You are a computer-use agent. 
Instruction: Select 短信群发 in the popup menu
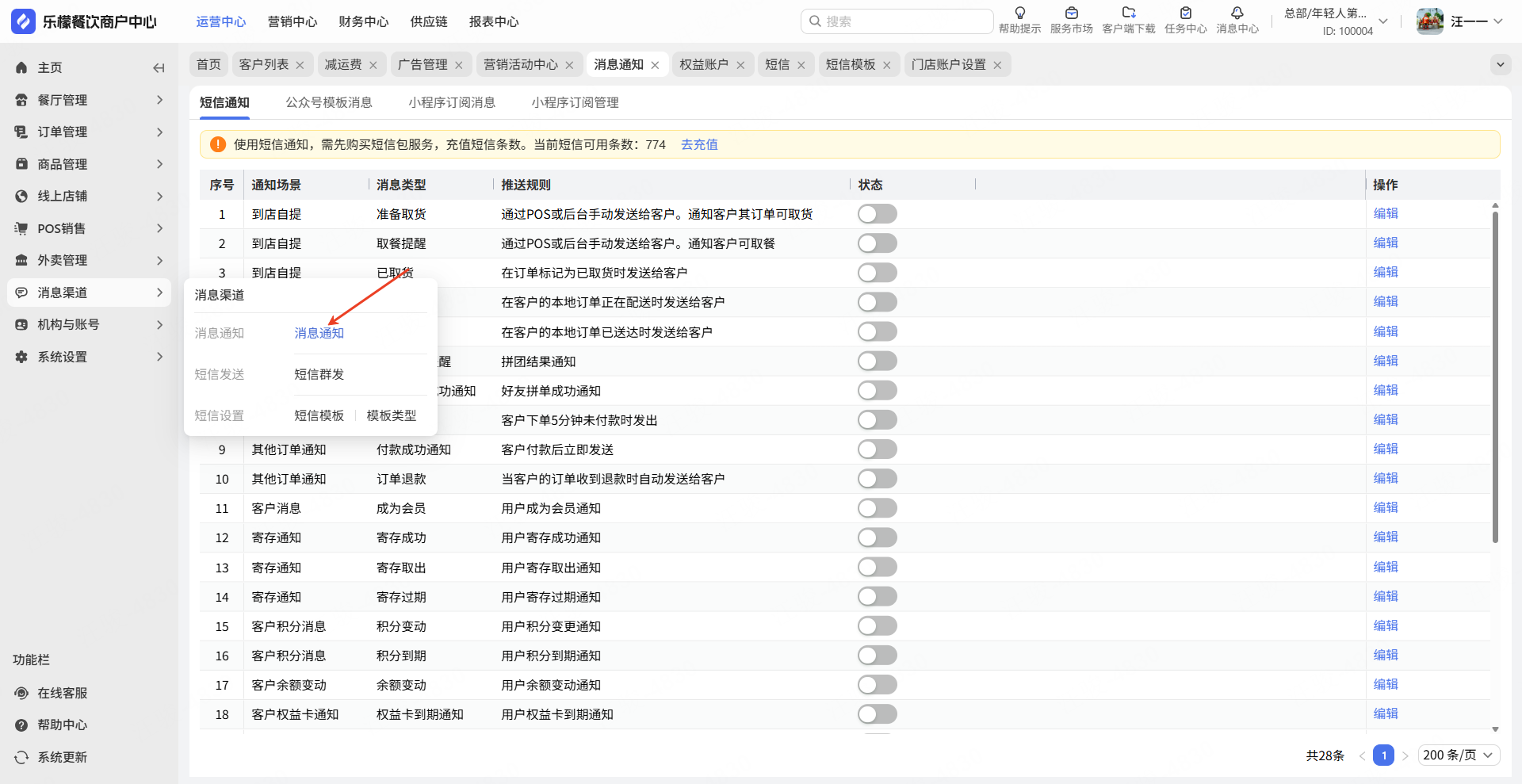pos(319,374)
